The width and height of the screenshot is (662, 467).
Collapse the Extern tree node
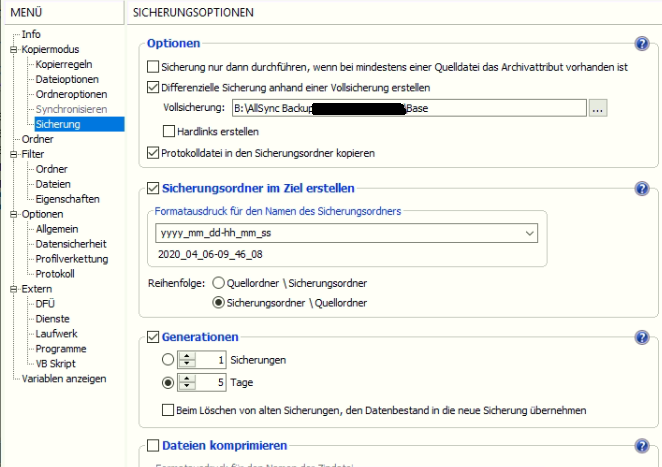pos(14,289)
